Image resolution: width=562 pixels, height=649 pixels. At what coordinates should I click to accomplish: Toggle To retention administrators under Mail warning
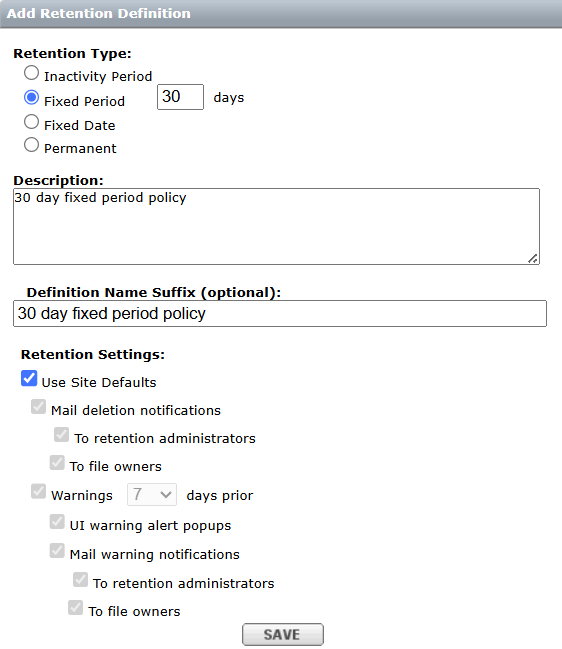pos(80,579)
